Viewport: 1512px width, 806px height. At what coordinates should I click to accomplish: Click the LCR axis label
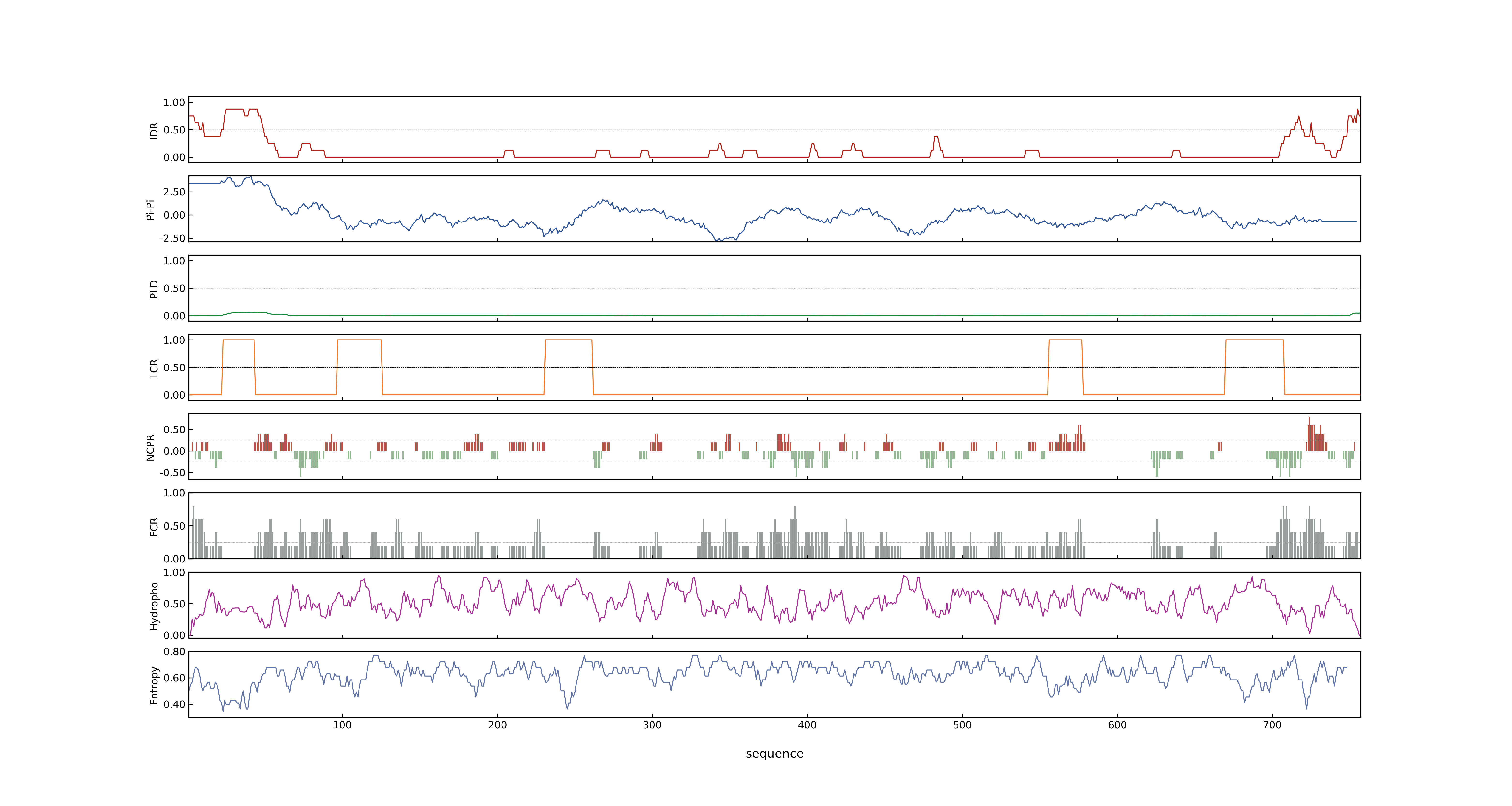154,368
